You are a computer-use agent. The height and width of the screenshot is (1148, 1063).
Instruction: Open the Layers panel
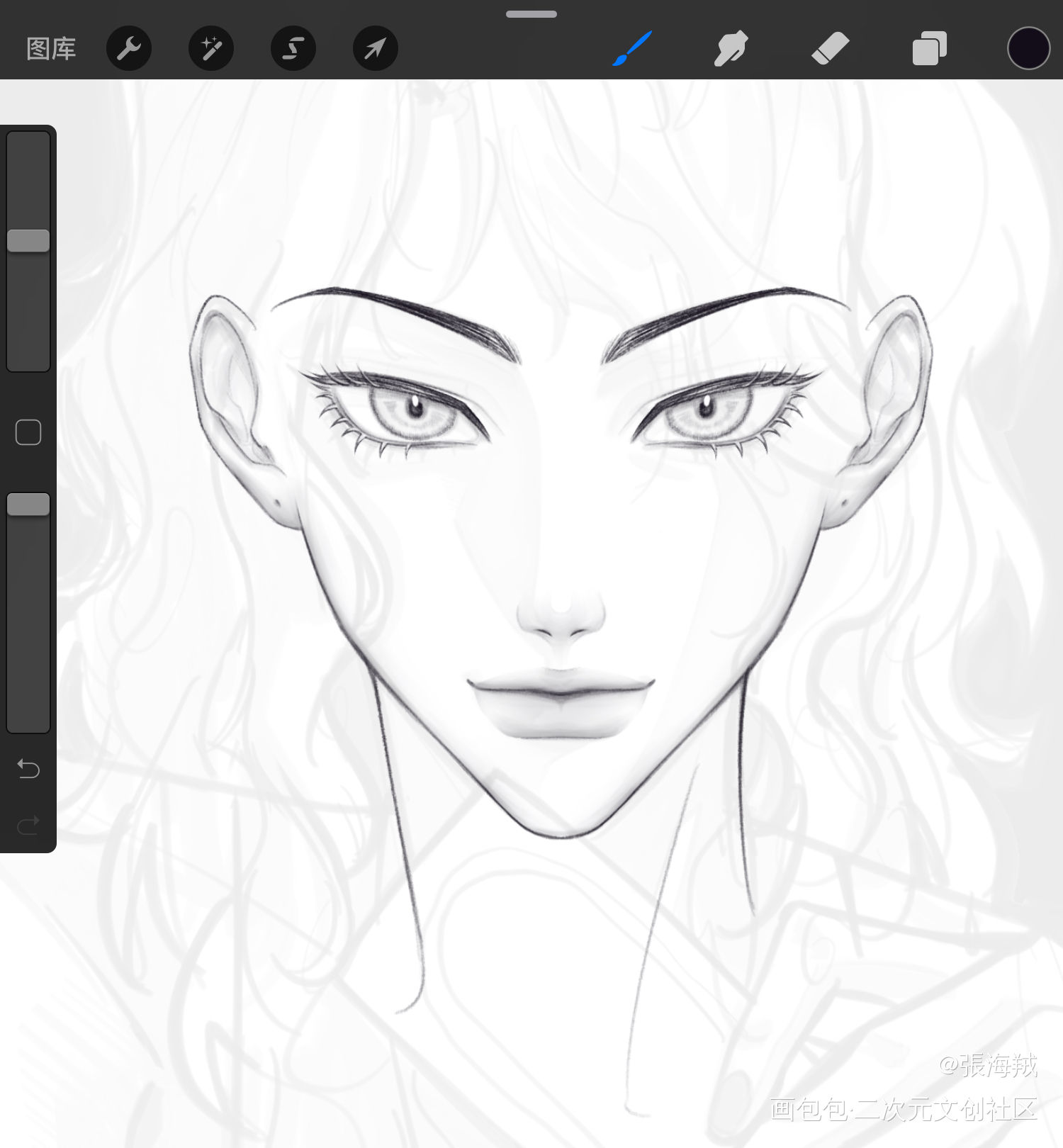click(x=929, y=48)
